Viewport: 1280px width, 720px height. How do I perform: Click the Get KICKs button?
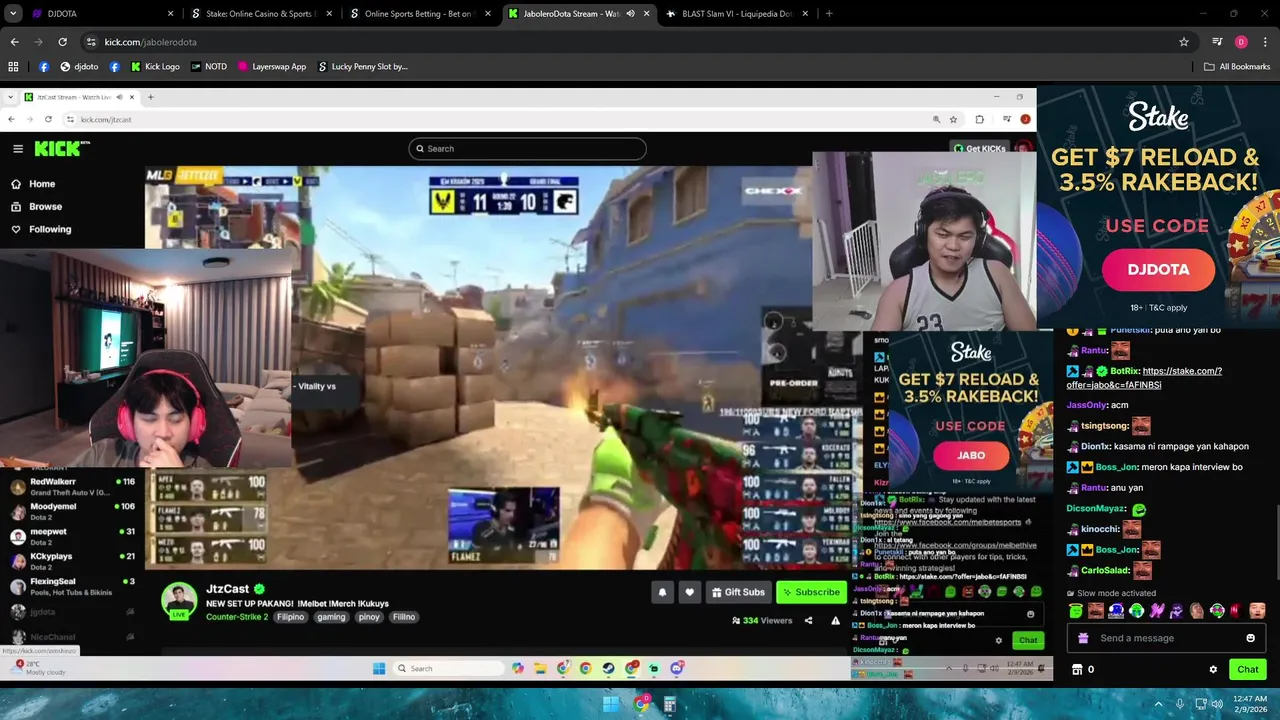click(979, 149)
